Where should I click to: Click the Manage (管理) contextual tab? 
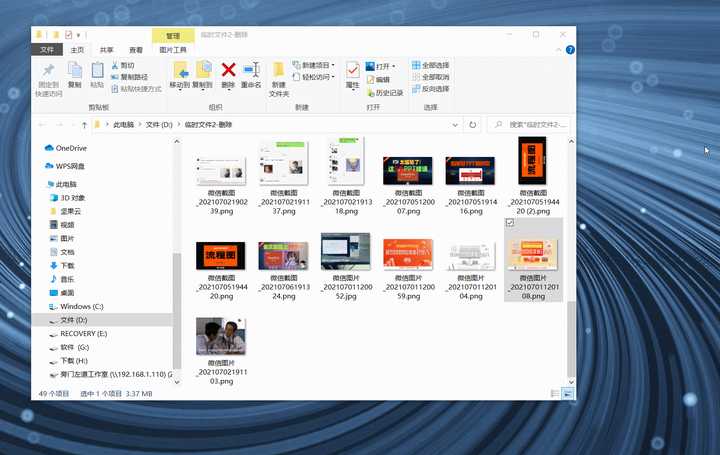[x=173, y=35]
